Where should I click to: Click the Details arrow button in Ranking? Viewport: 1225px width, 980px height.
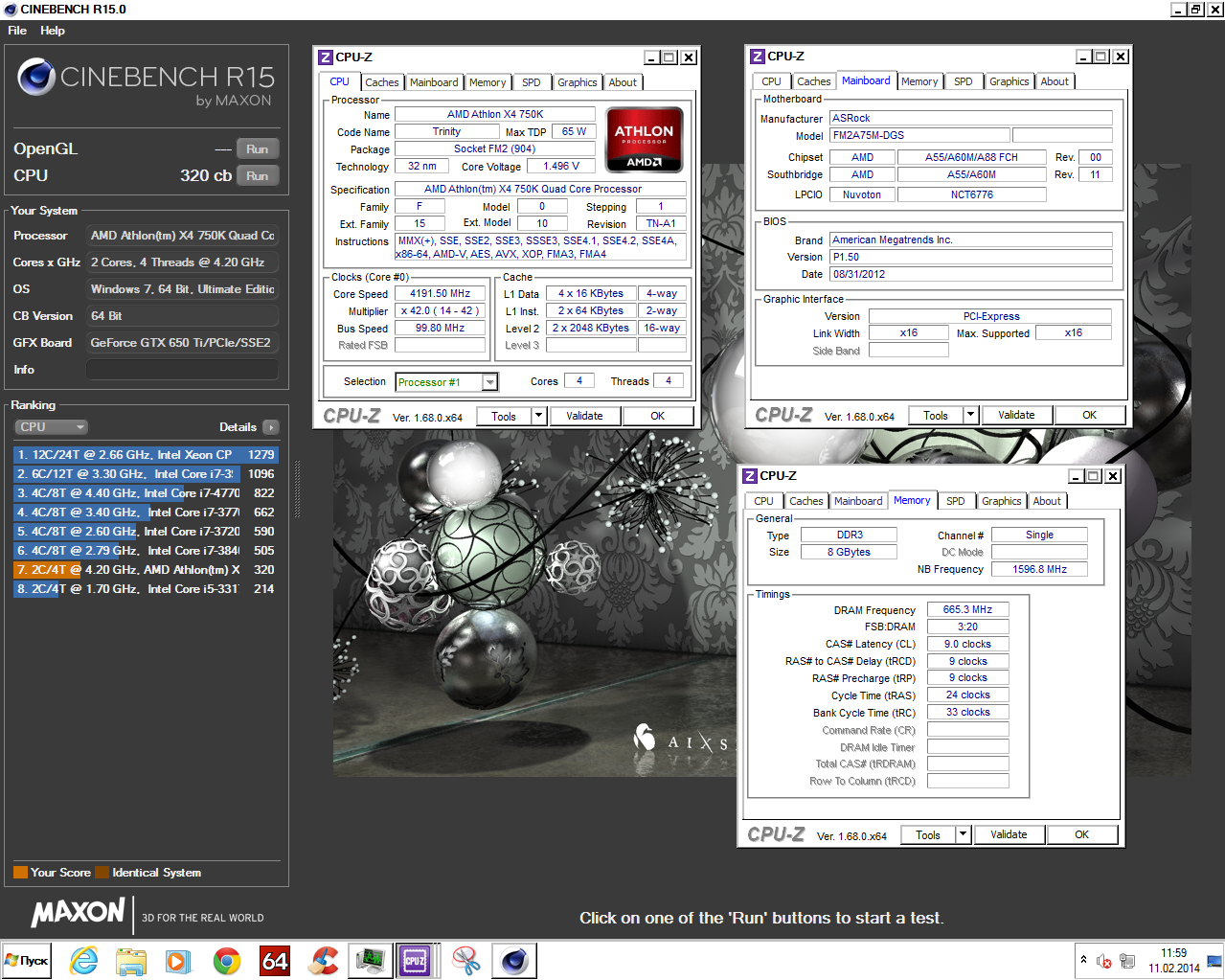coord(271,427)
